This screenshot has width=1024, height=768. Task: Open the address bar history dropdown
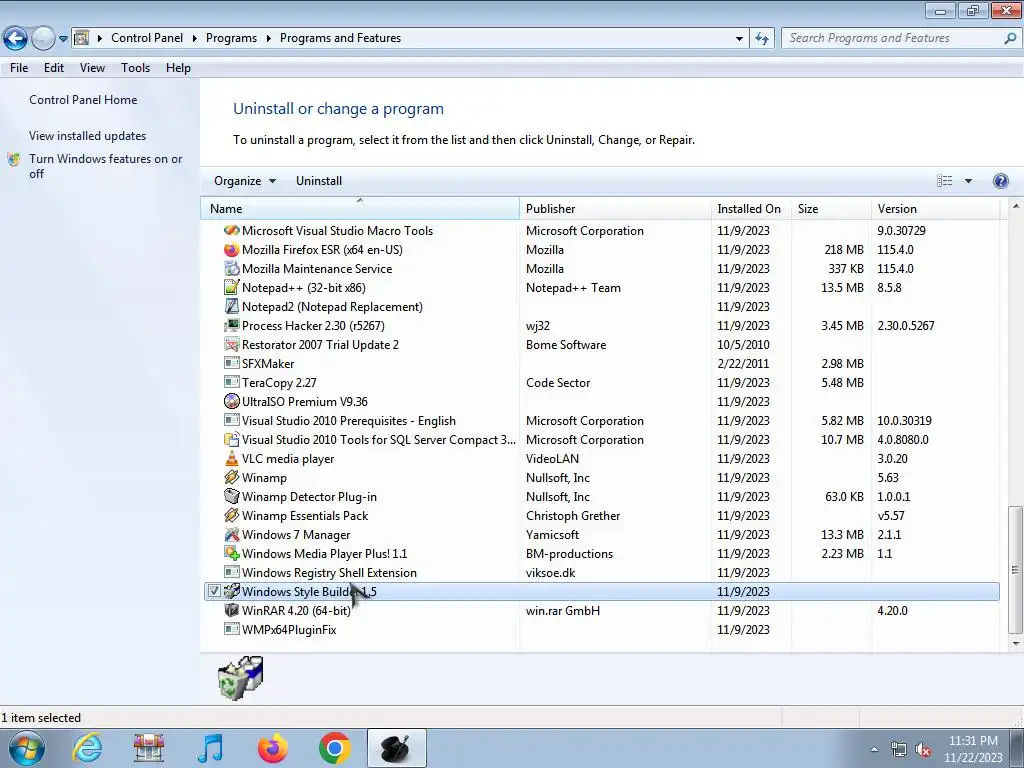click(x=739, y=39)
